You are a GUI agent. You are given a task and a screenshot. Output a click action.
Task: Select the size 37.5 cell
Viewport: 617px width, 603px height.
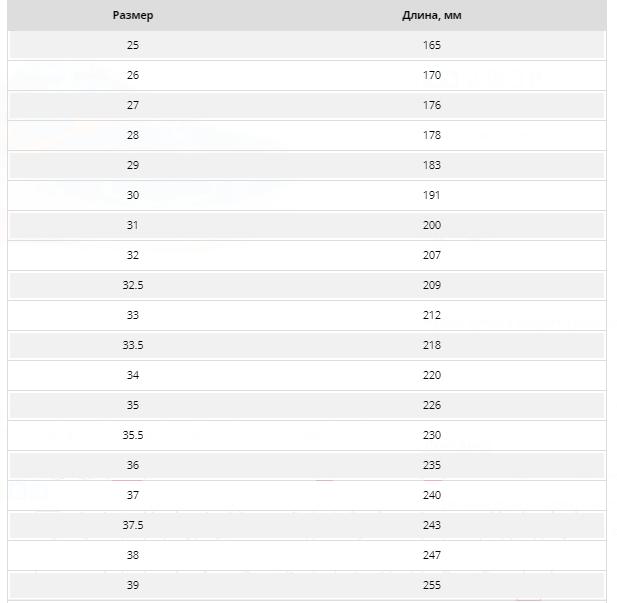tap(133, 525)
